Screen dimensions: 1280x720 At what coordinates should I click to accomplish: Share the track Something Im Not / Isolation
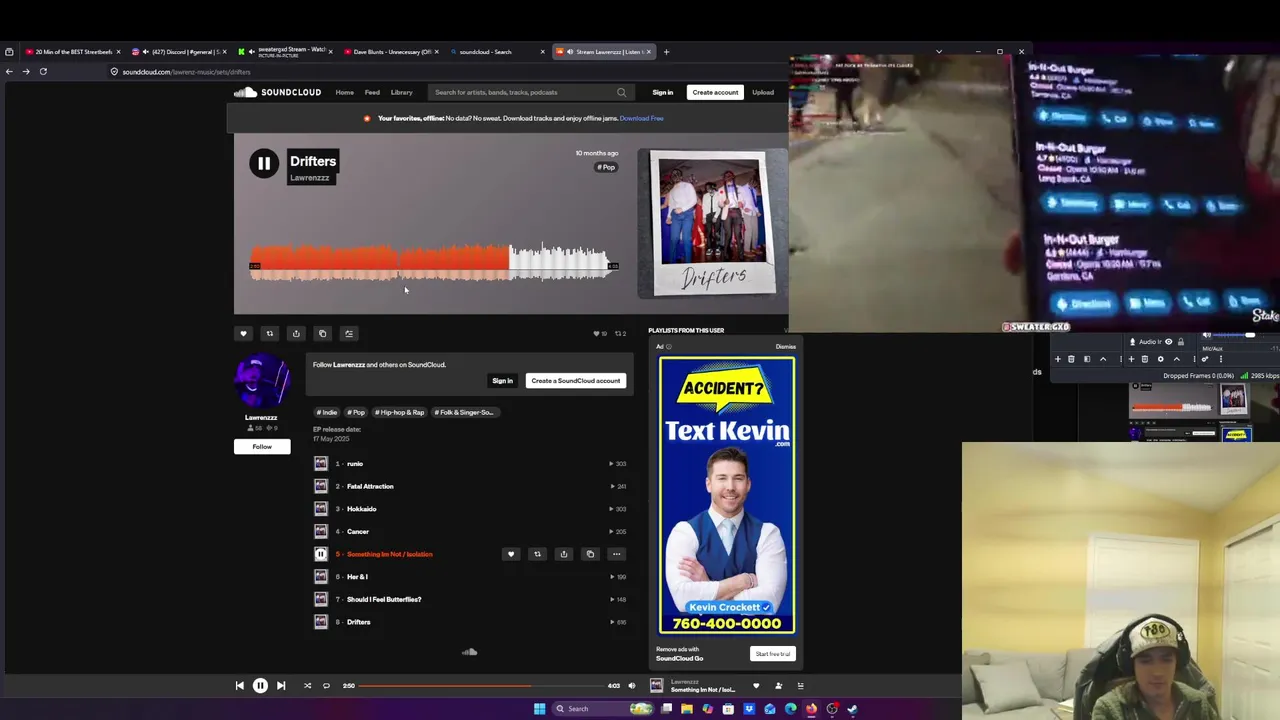(564, 554)
